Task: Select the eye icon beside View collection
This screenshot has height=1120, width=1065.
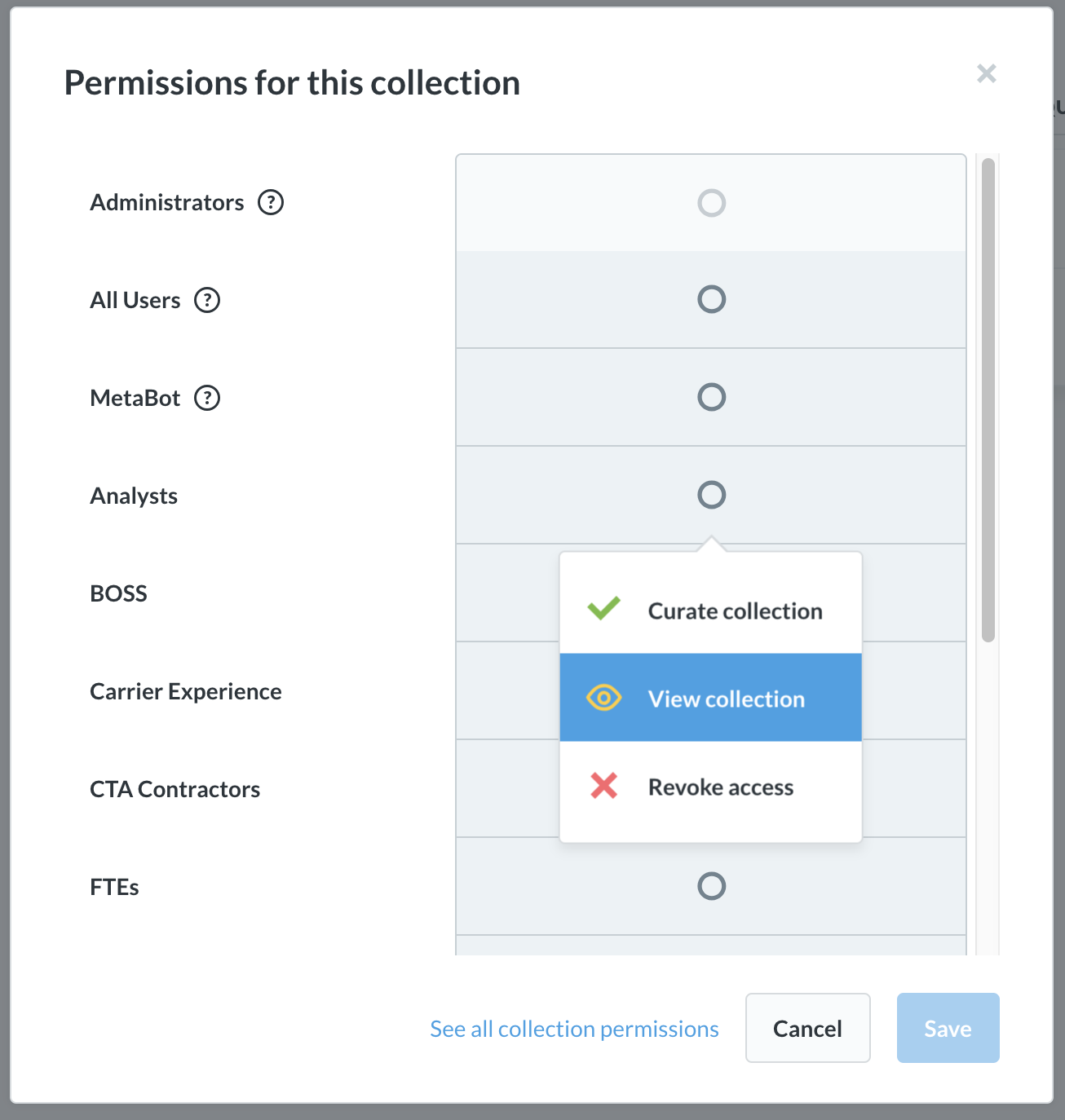Action: (x=603, y=698)
